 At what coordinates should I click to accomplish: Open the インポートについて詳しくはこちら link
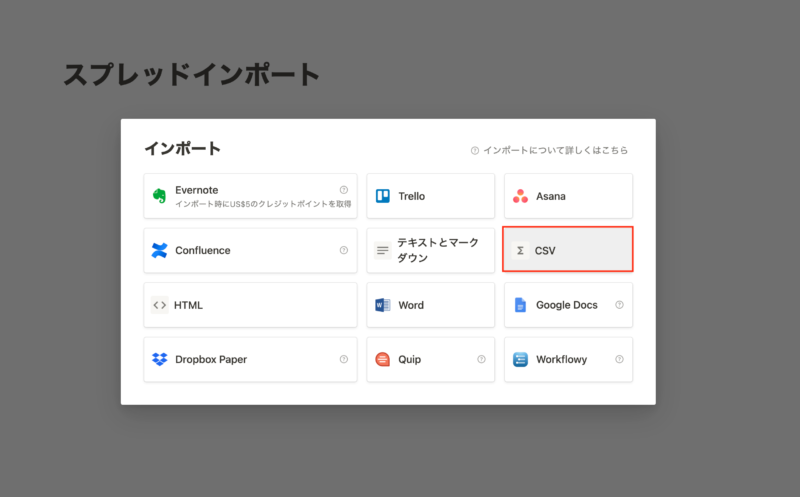(549, 151)
